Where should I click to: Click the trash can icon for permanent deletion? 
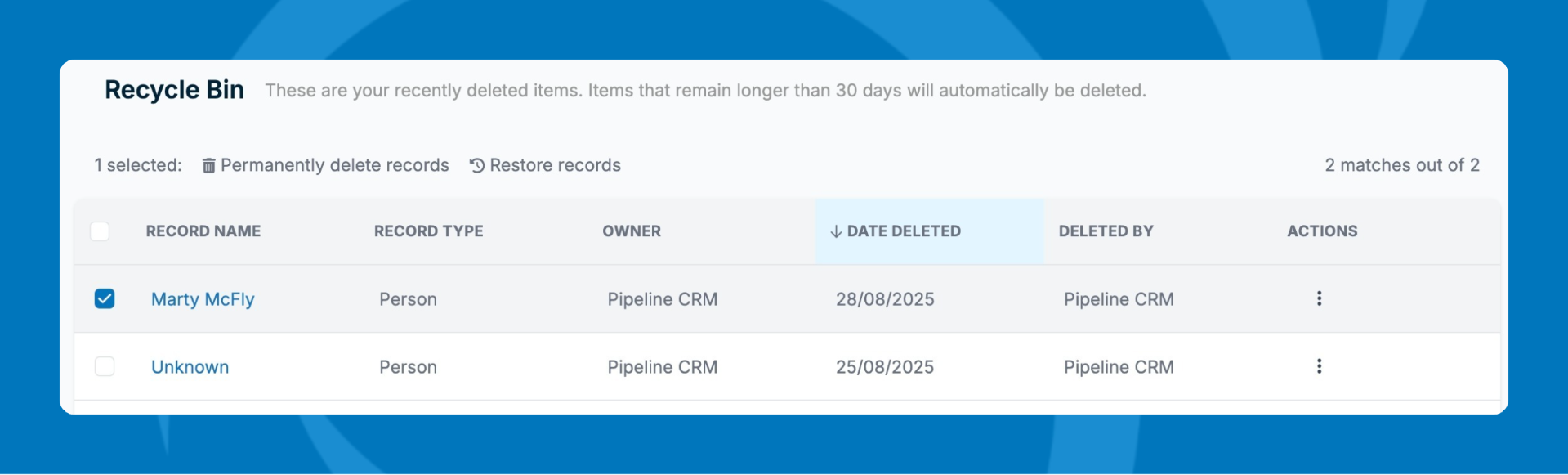point(209,166)
